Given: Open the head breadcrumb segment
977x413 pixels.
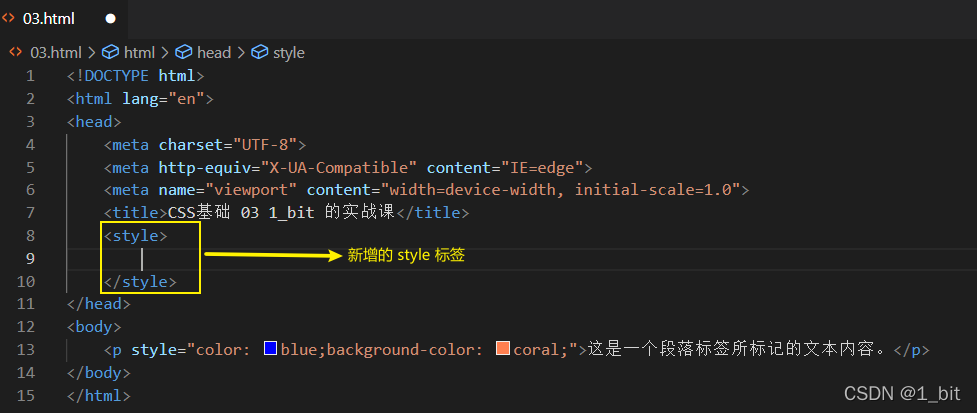Looking at the screenshot, I should click(x=214, y=53).
